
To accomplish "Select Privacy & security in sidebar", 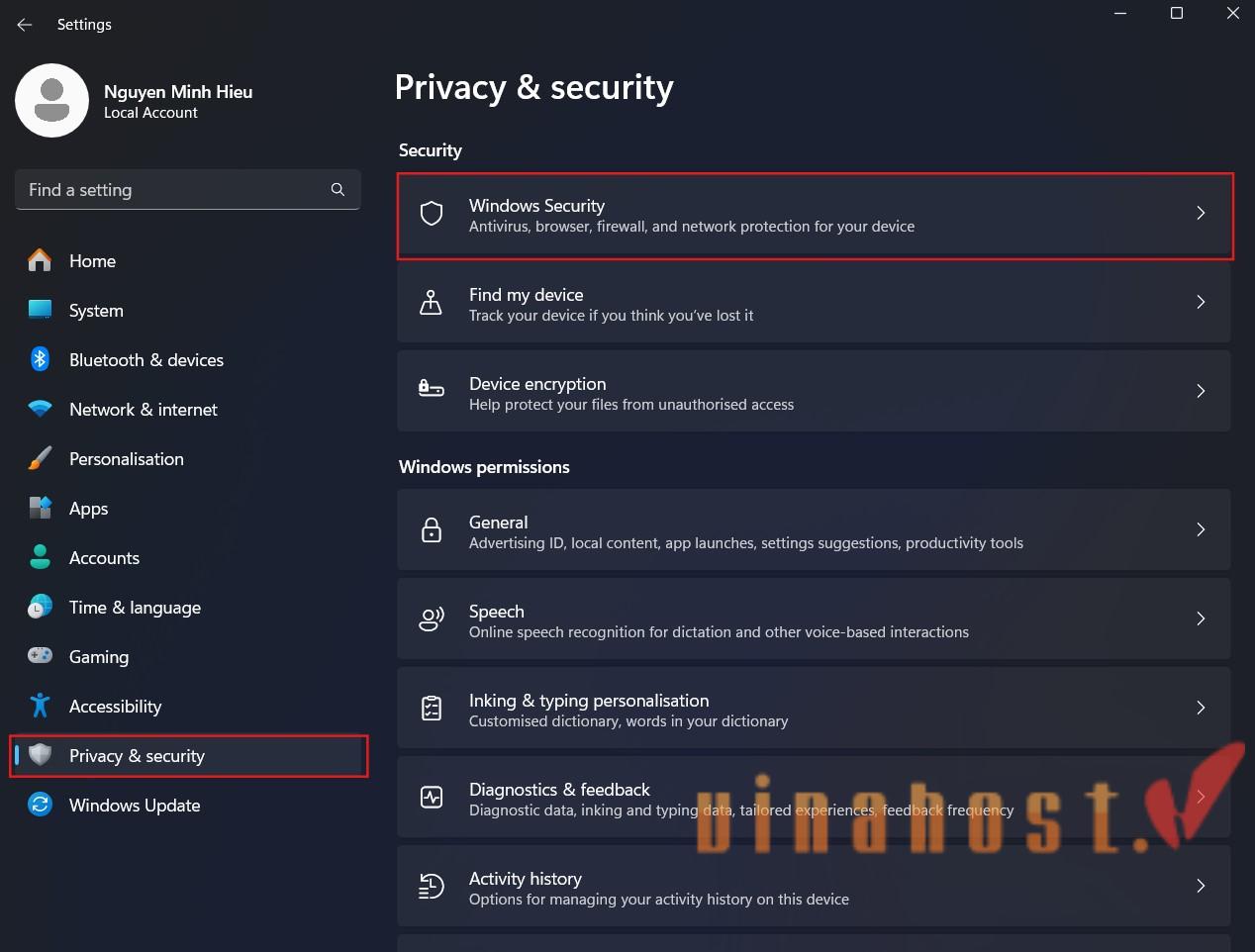I will tap(188, 756).
